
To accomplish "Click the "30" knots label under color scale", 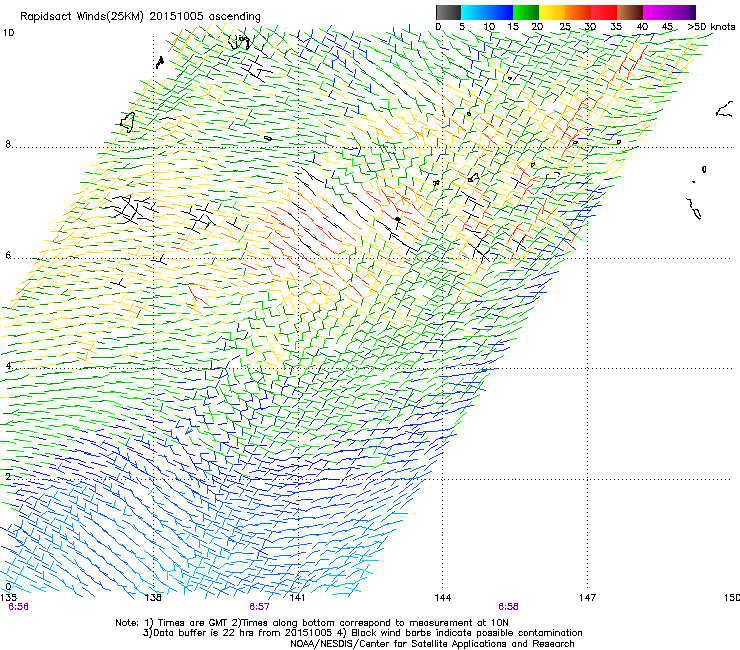I will (x=590, y=27).
